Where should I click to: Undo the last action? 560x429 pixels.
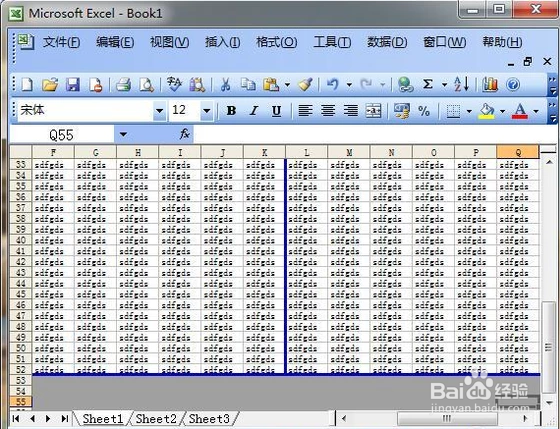[333, 85]
